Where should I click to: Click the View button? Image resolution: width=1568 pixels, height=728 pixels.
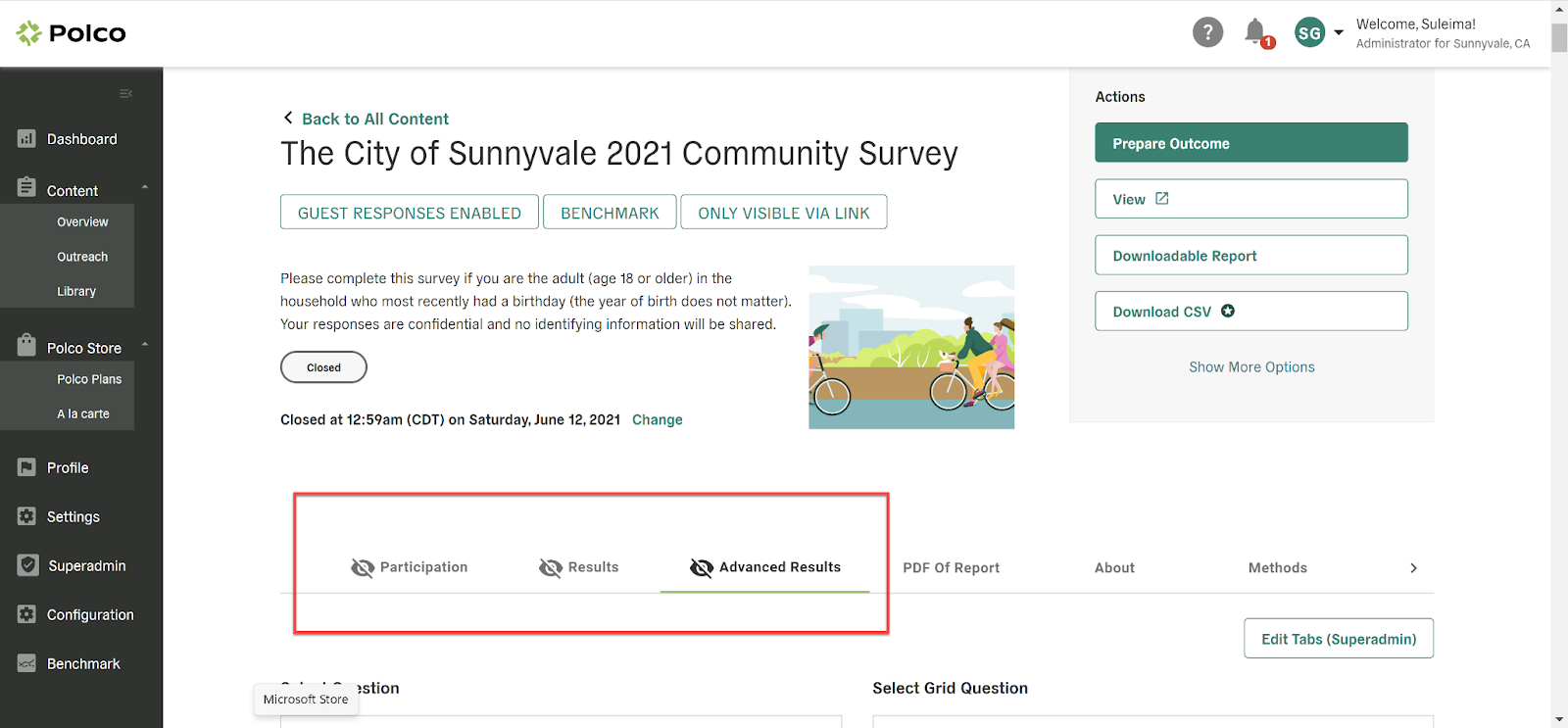[x=1251, y=199]
